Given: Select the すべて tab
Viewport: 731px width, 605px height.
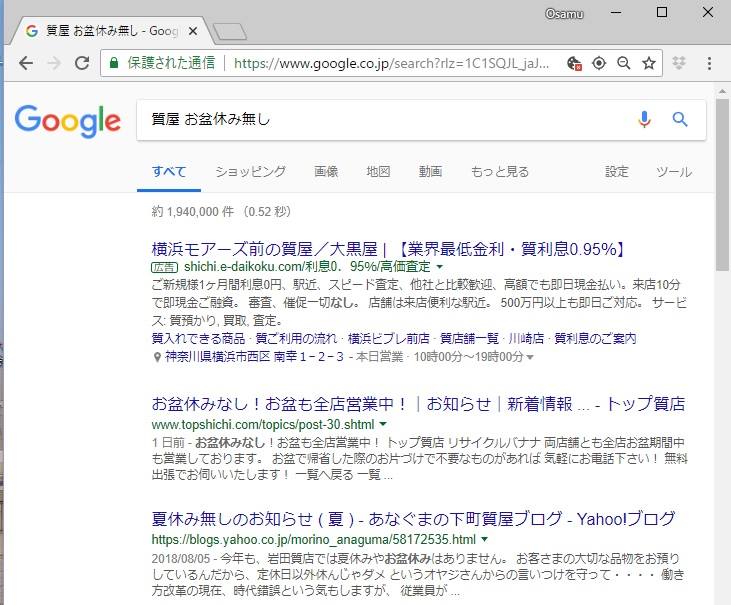Looking at the screenshot, I should [x=169, y=172].
